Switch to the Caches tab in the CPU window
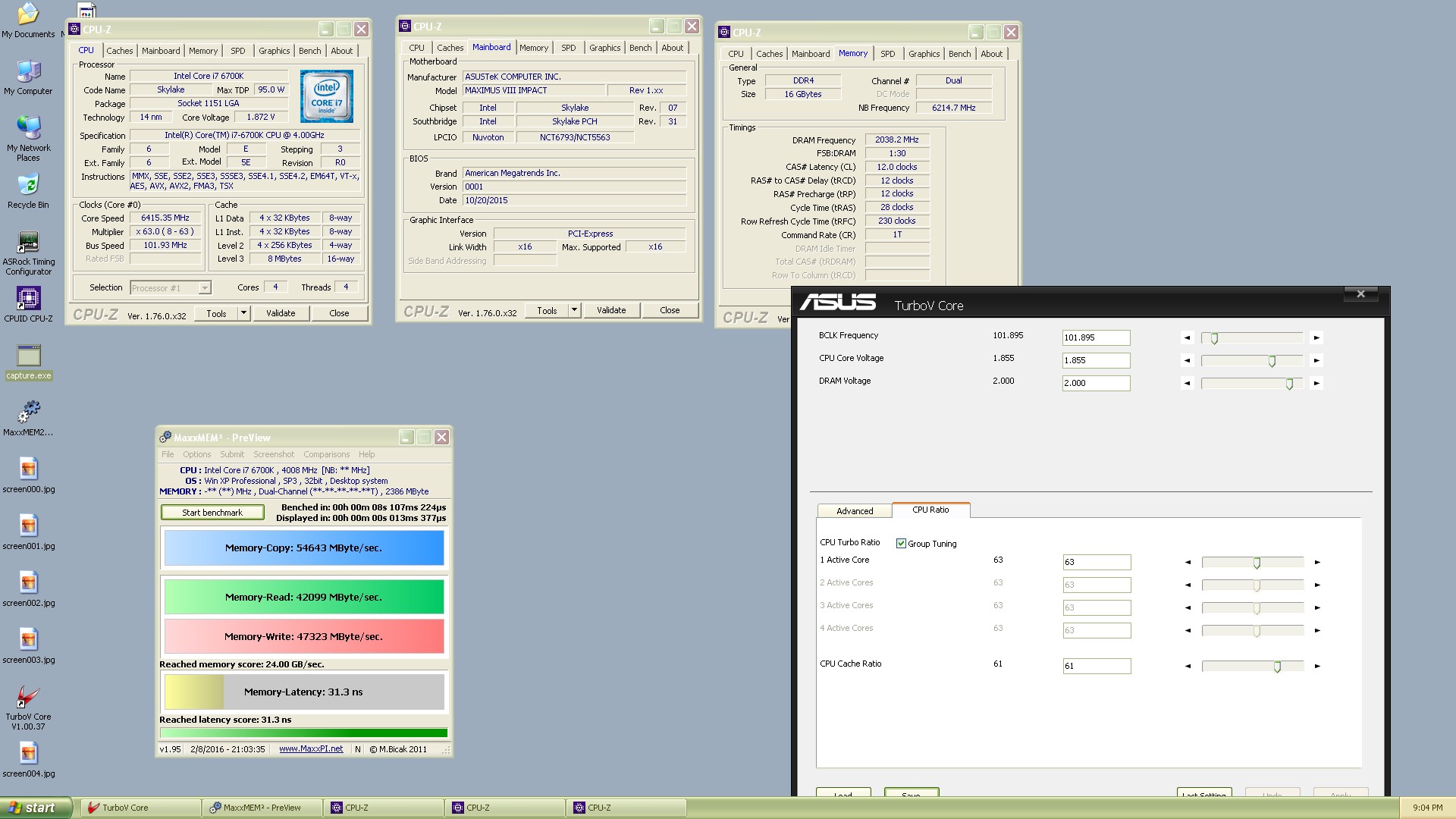The height and width of the screenshot is (819, 1456). point(119,51)
